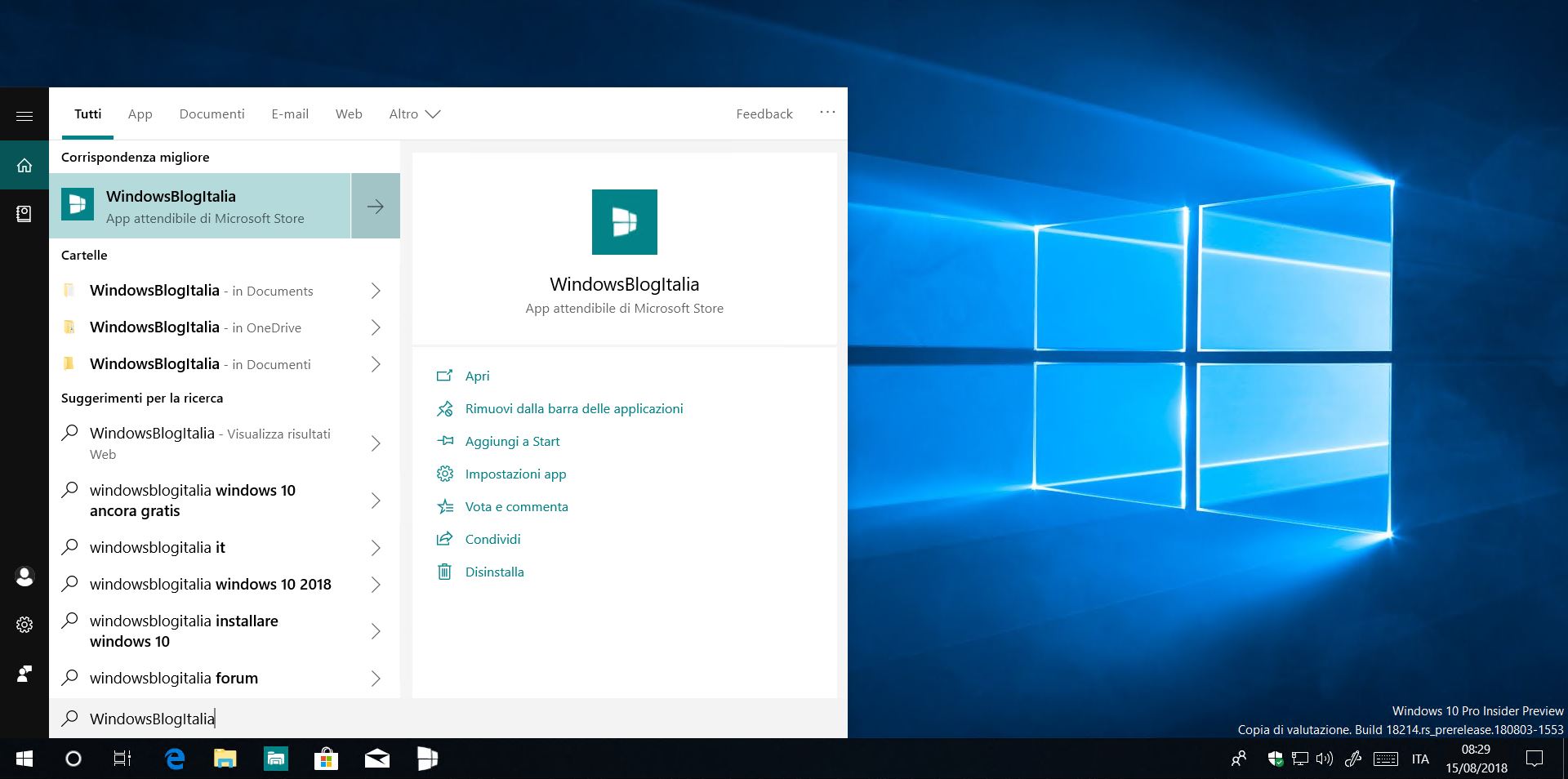Image resolution: width=1568 pixels, height=779 pixels.
Task: Open the volume speaker tray icon
Action: [x=1325, y=759]
